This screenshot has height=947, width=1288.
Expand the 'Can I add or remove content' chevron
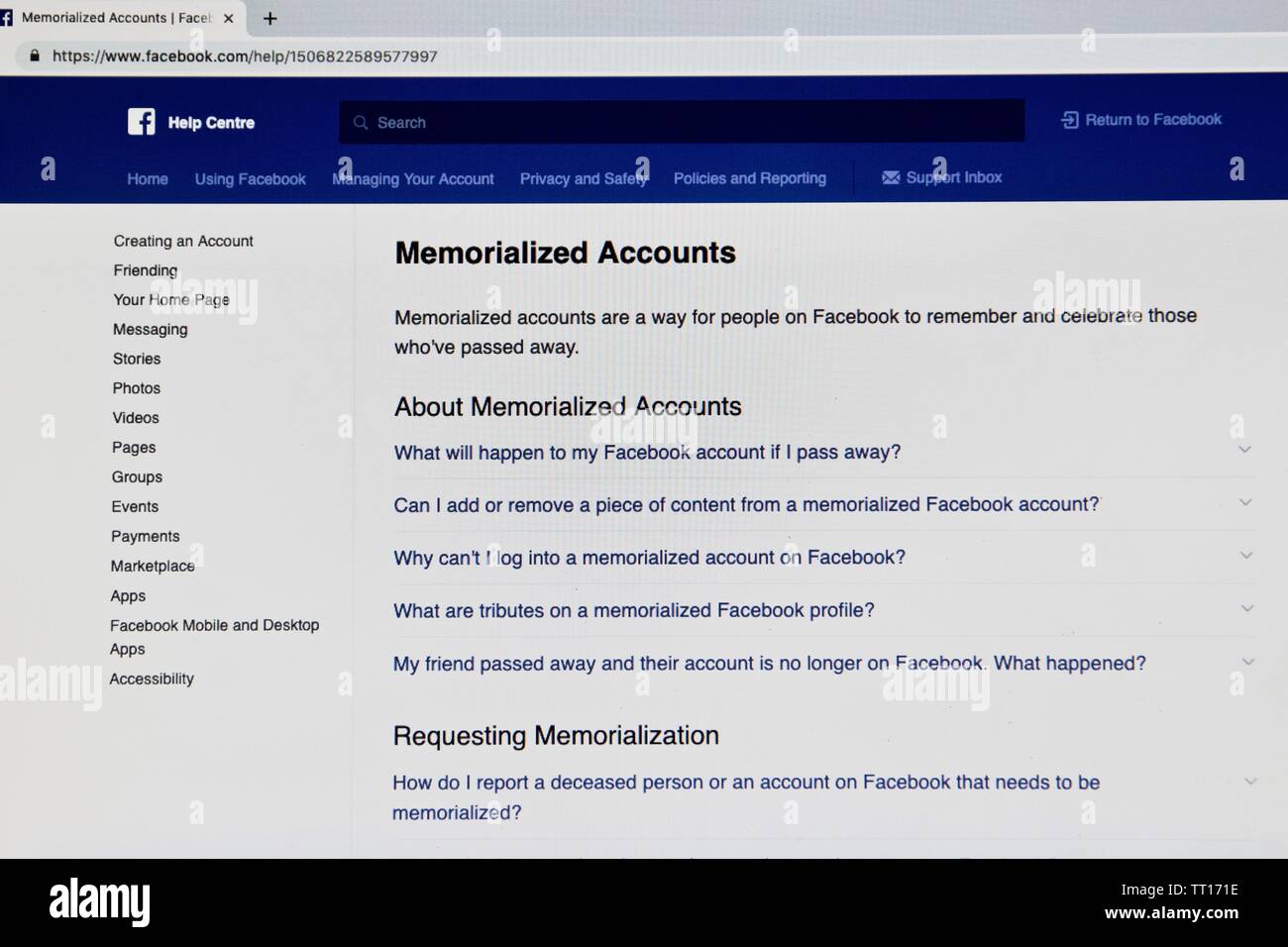[x=1245, y=502]
